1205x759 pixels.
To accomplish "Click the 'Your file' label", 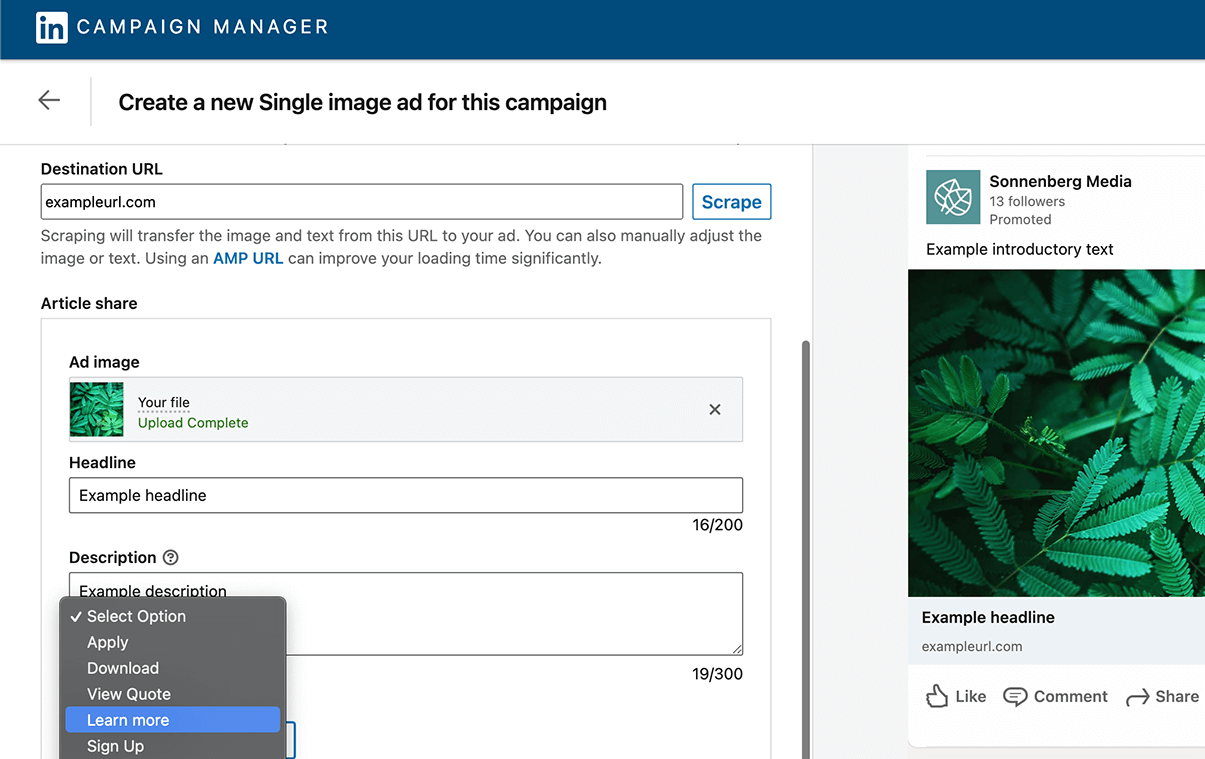I will [164, 402].
